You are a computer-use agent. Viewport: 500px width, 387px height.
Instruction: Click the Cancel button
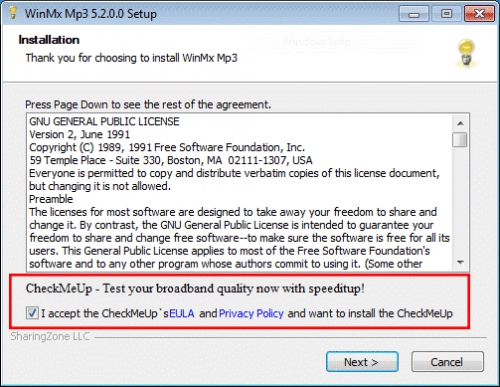tap(447, 362)
